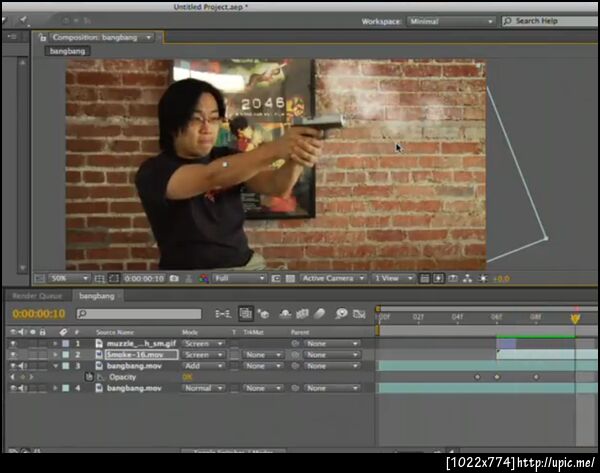Toggle visibility of layer 4 bangbang.mov
The width and height of the screenshot is (600, 473).
(13, 388)
